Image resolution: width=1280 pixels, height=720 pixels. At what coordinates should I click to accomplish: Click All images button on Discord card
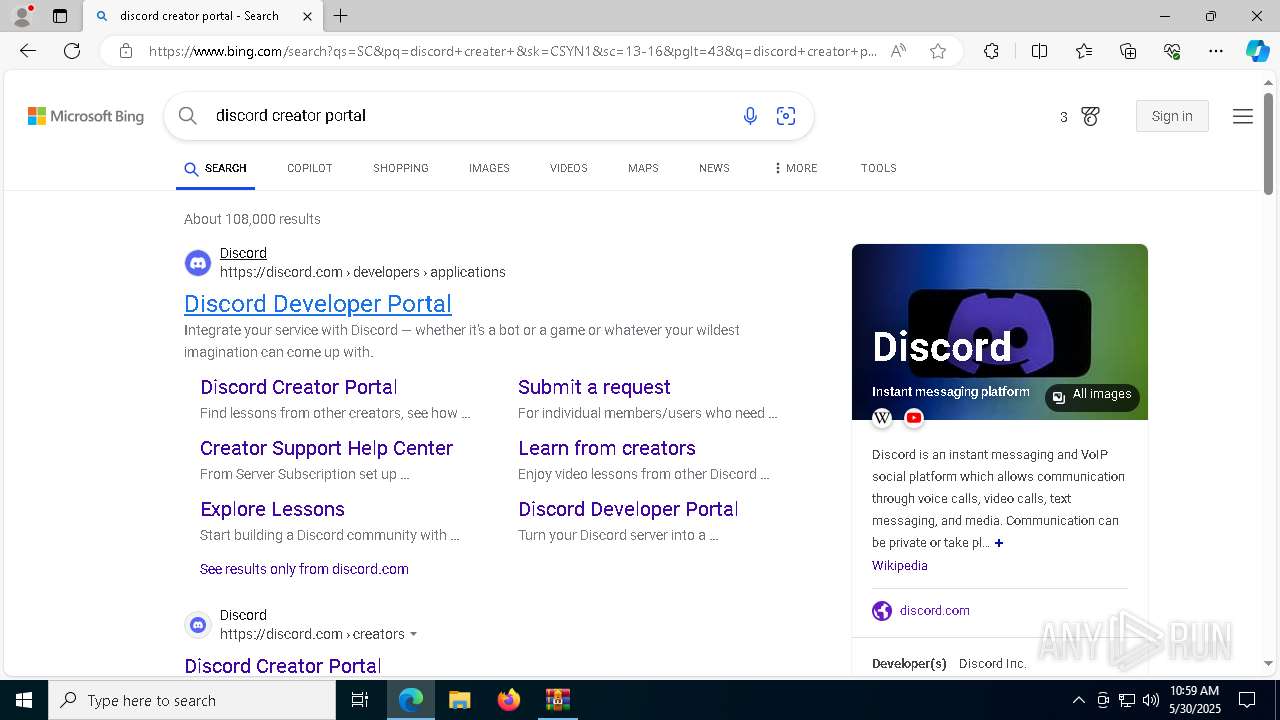pyautogui.click(x=1092, y=395)
